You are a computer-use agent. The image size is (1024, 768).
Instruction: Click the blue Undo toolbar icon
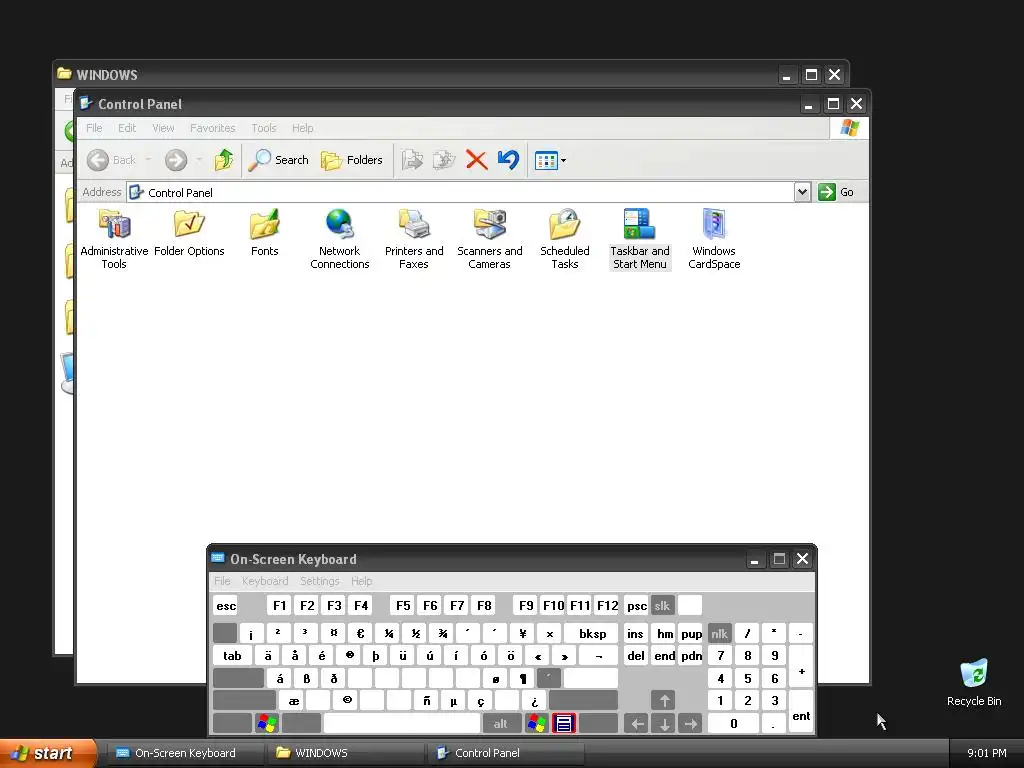coord(508,160)
